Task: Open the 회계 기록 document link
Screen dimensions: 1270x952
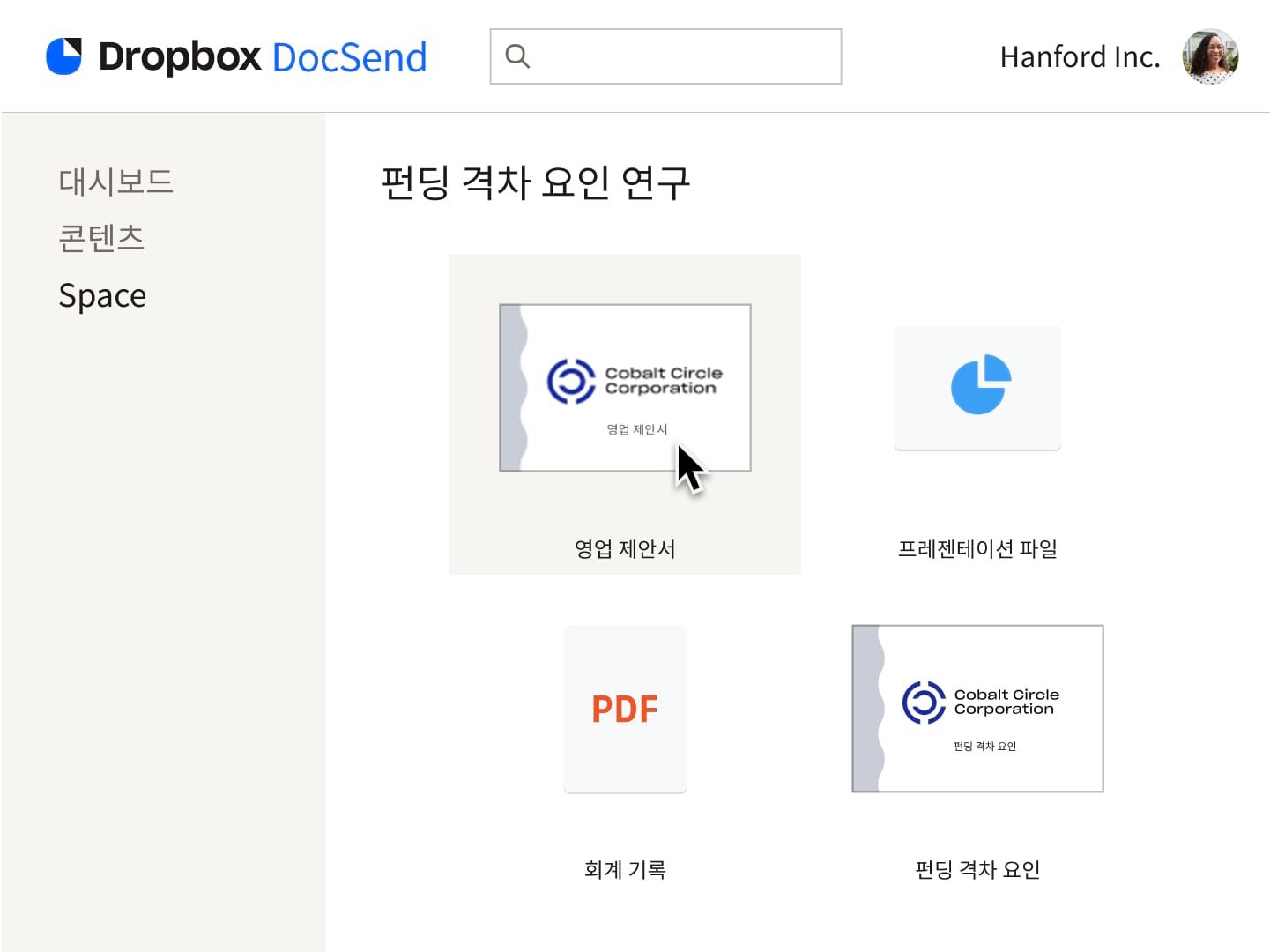Action: coord(625,869)
